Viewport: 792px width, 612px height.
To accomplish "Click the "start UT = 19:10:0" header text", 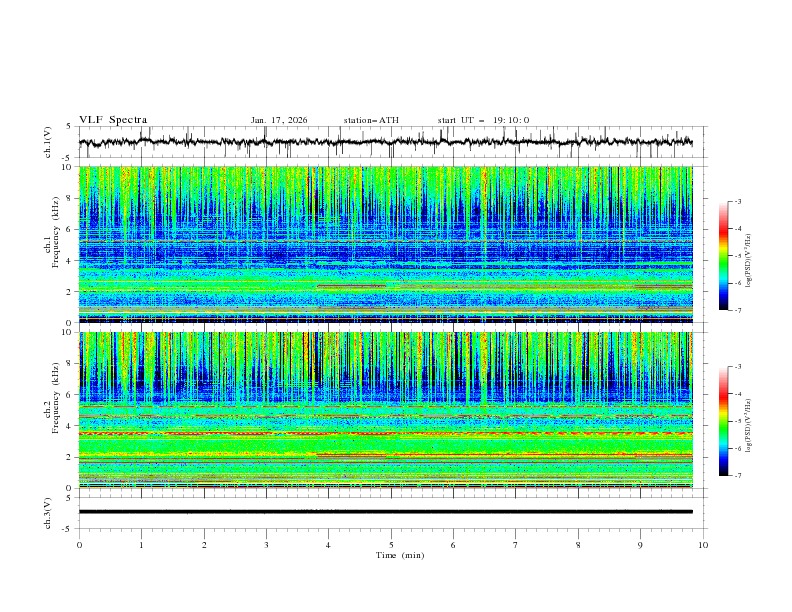I will coord(483,120).
